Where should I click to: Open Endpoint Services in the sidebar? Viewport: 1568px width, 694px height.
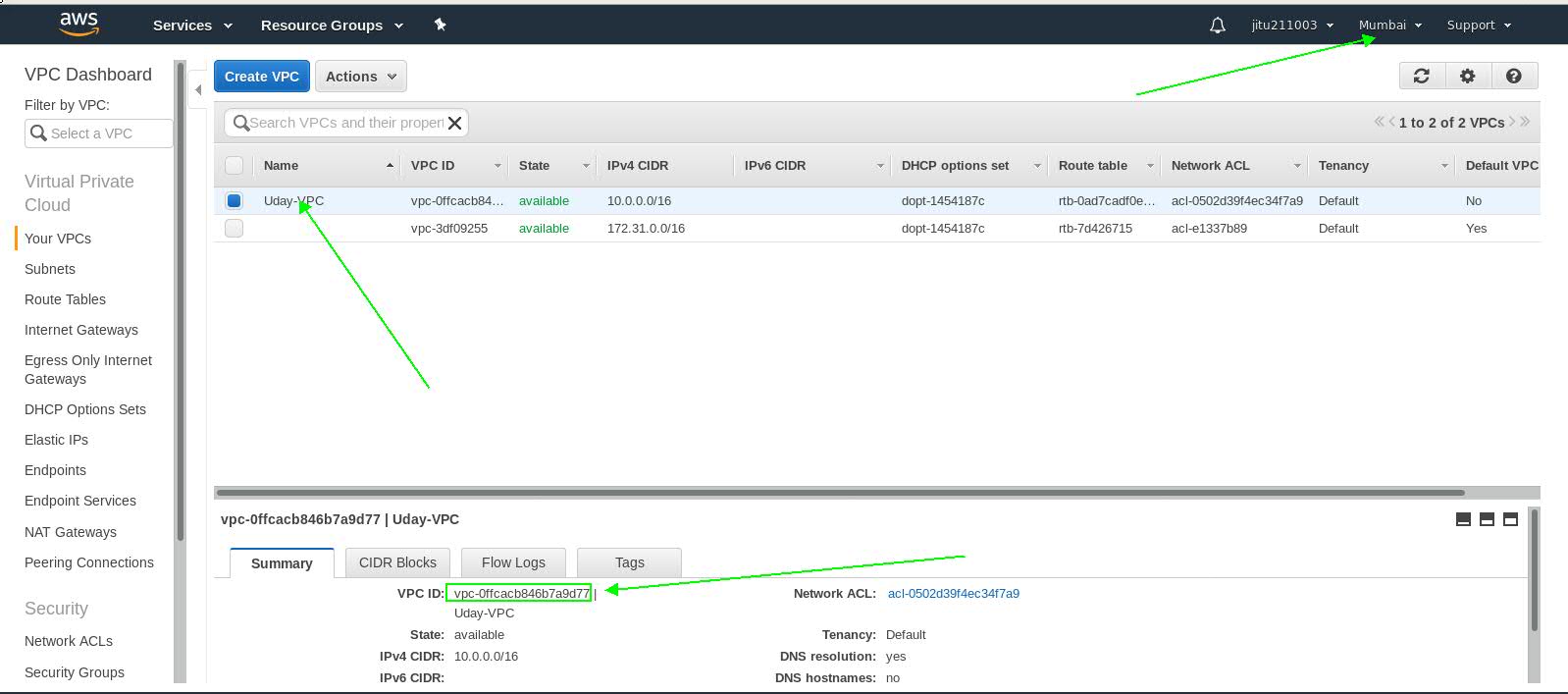click(80, 501)
